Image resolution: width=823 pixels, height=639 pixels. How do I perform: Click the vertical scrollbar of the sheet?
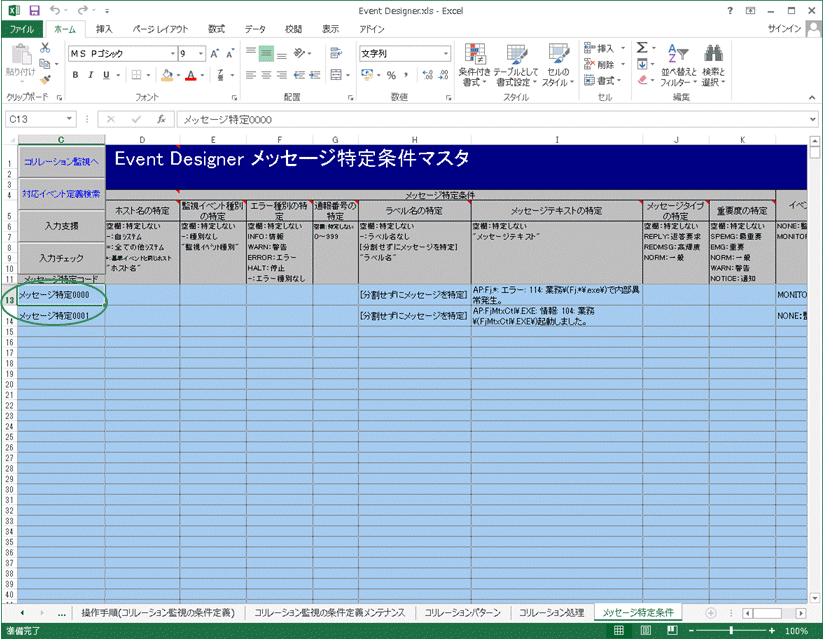(814, 370)
